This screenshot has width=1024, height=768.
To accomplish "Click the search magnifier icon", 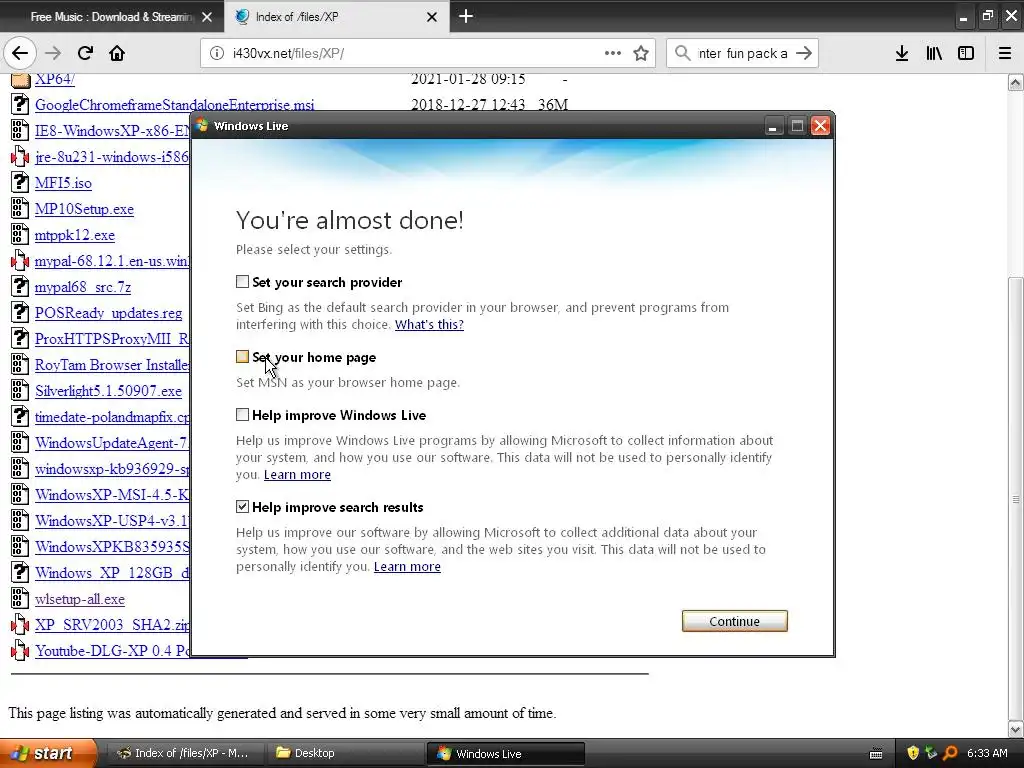I will pos(682,54).
